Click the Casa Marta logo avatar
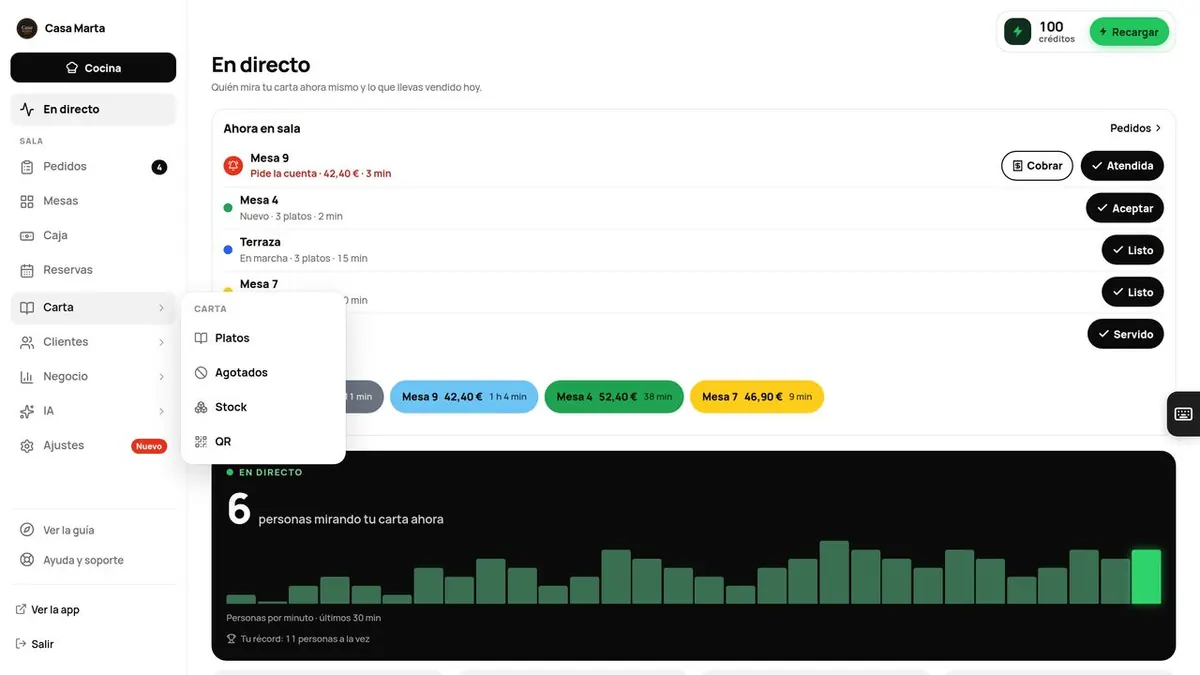The image size is (1200, 675). click(x=27, y=28)
